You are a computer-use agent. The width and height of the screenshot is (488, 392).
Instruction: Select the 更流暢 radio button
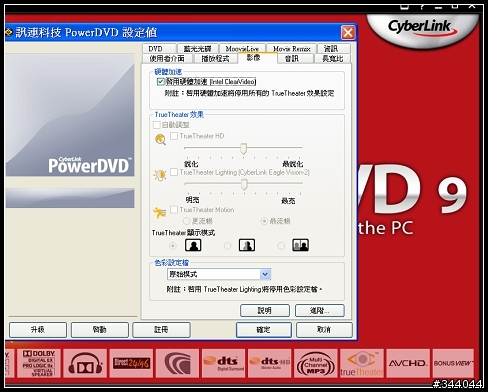(x=186, y=221)
